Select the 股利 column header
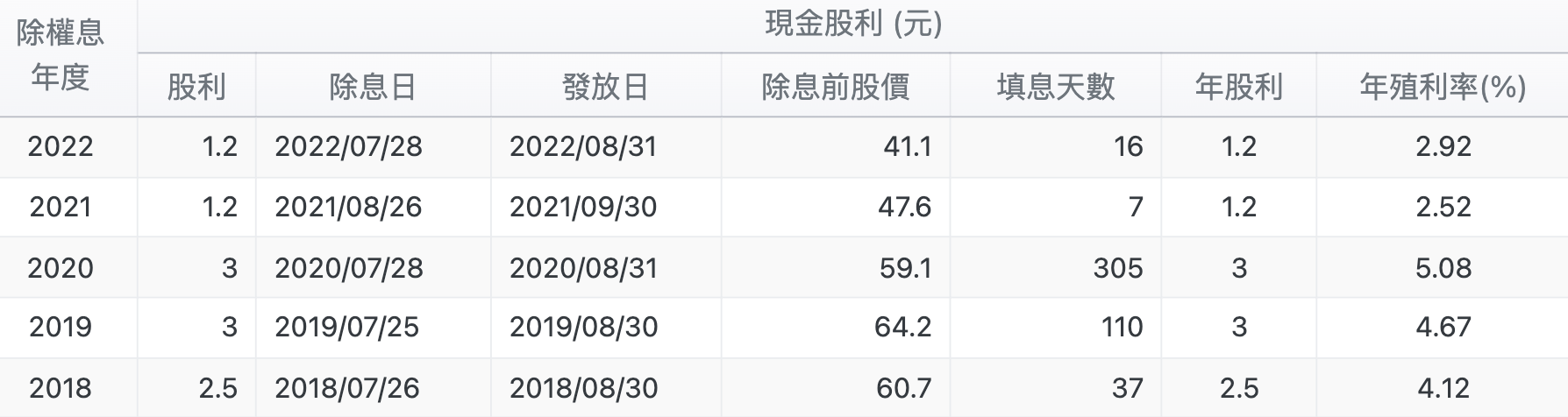 196,87
